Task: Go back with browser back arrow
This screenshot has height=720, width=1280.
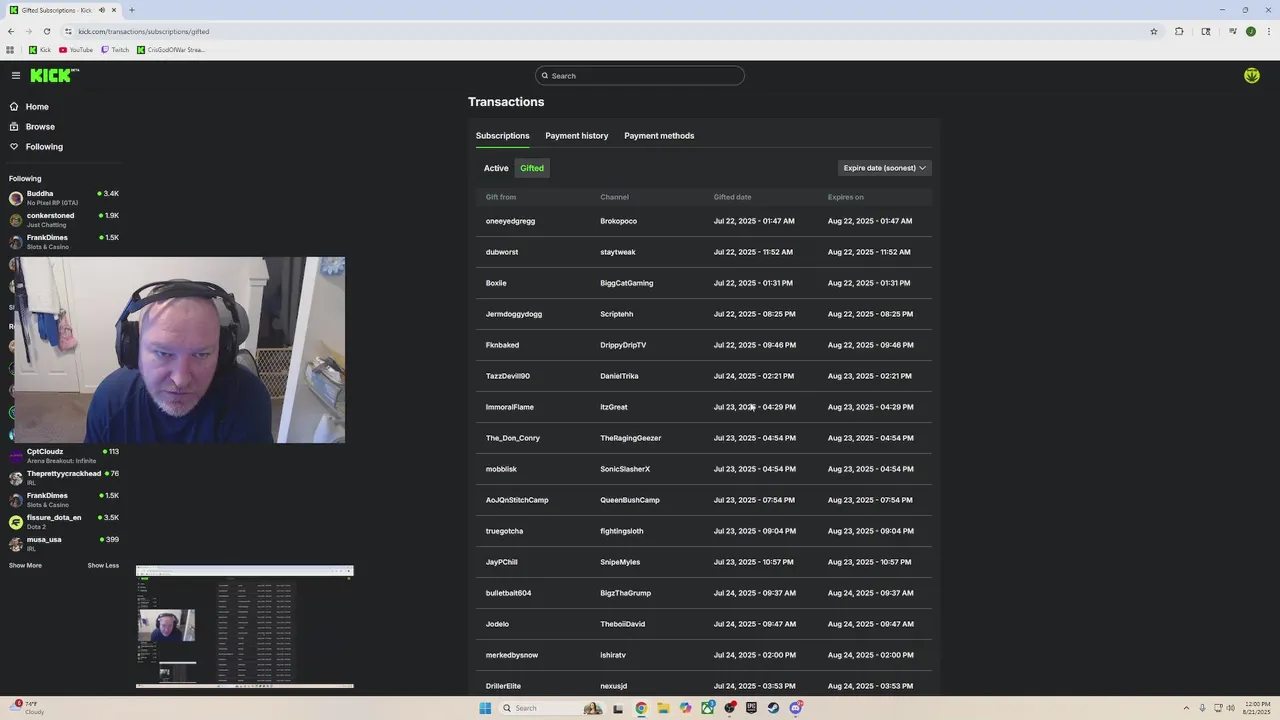Action: tap(11, 31)
